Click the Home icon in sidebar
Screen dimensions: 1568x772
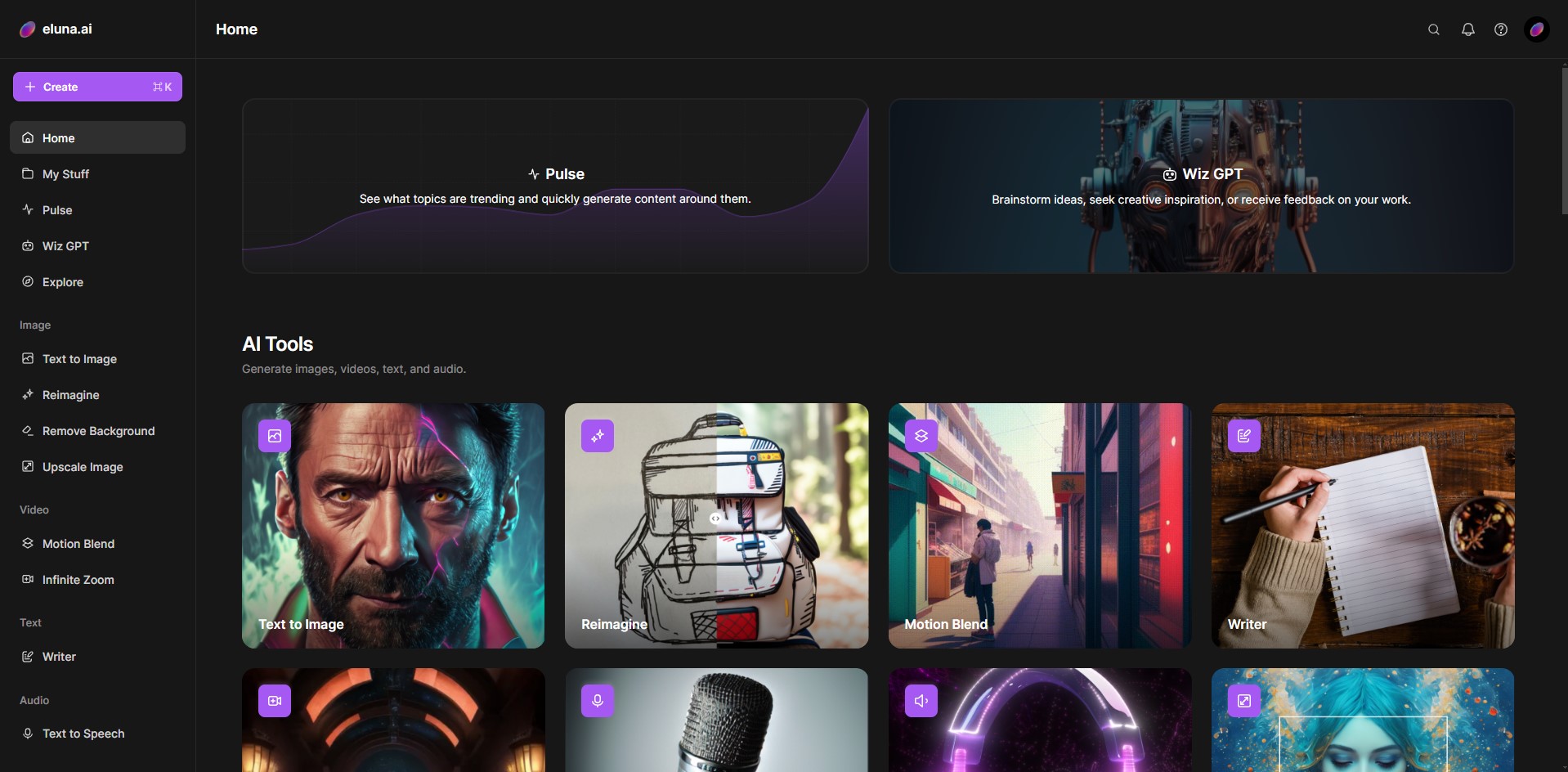pos(28,137)
